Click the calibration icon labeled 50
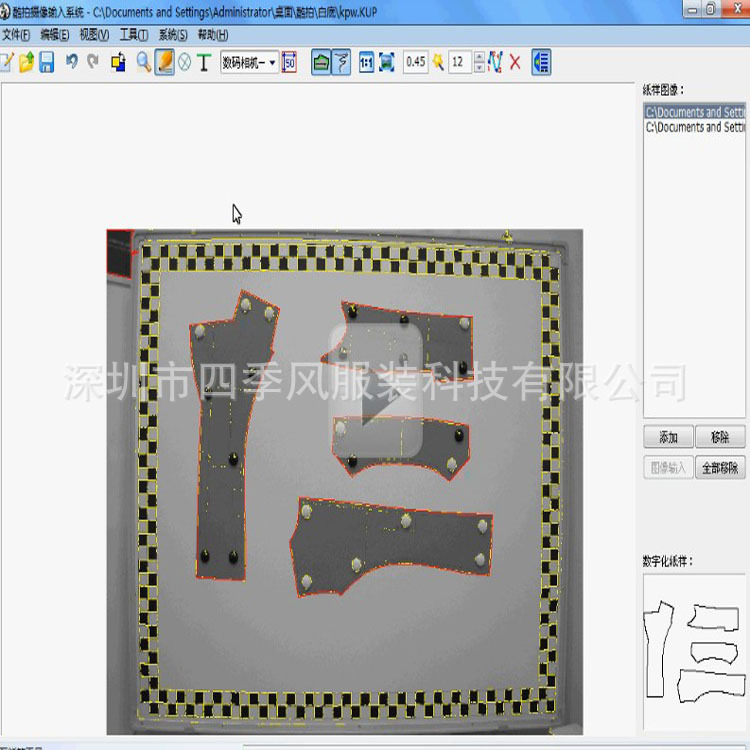The height and width of the screenshot is (750, 750). coord(289,63)
